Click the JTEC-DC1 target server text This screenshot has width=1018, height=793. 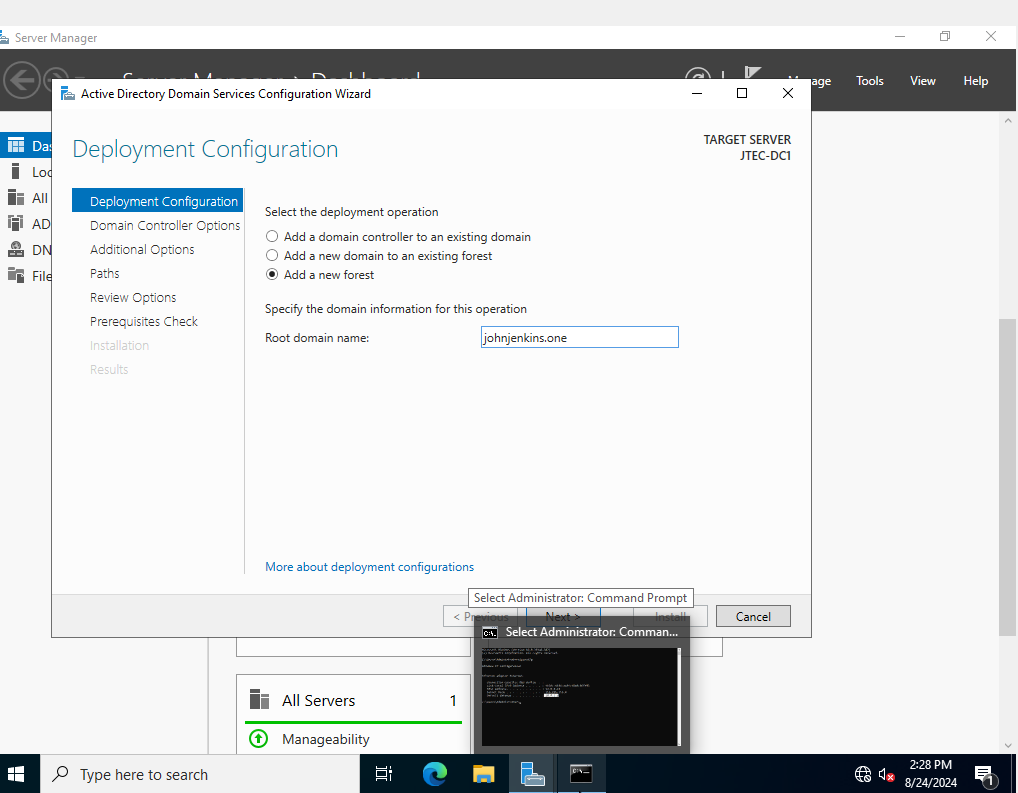click(x=765, y=156)
